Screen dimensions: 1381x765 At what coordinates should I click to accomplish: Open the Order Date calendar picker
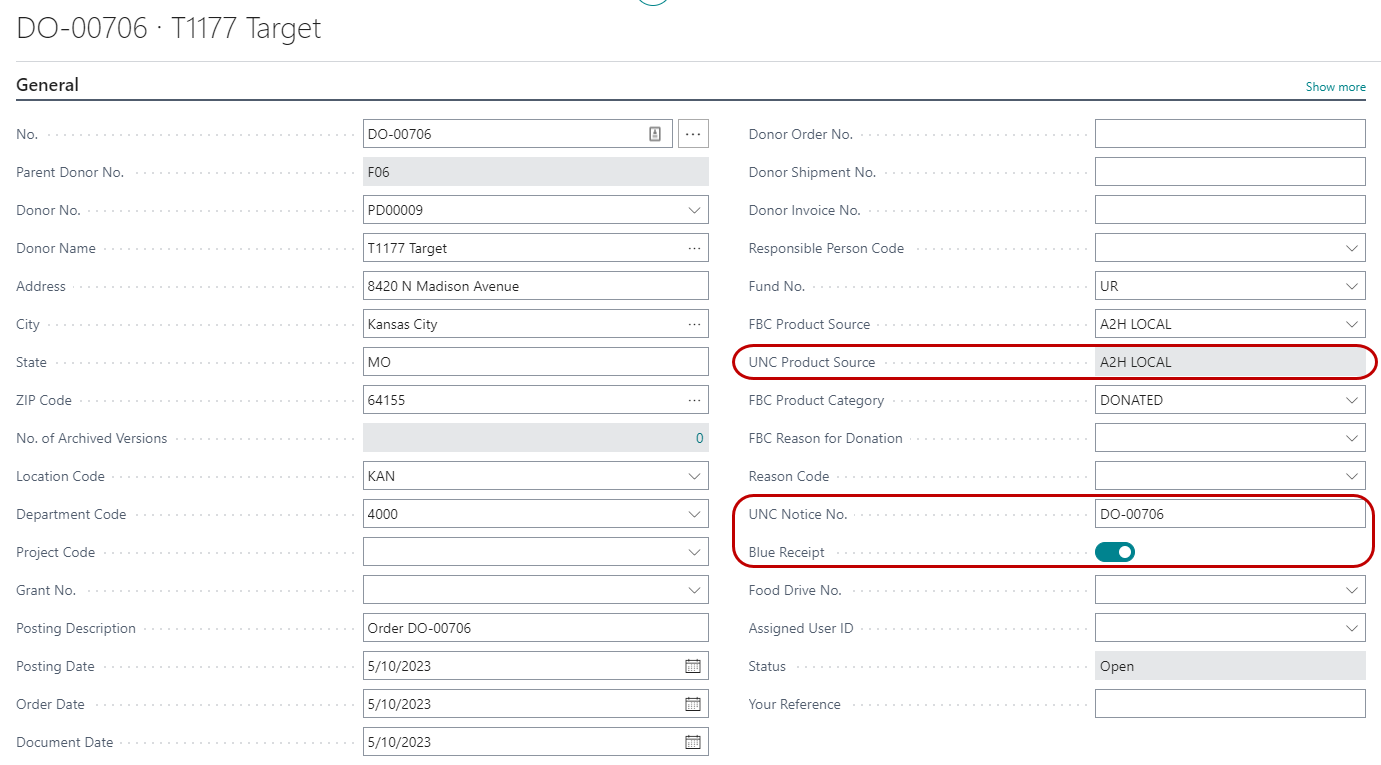(x=692, y=704)
